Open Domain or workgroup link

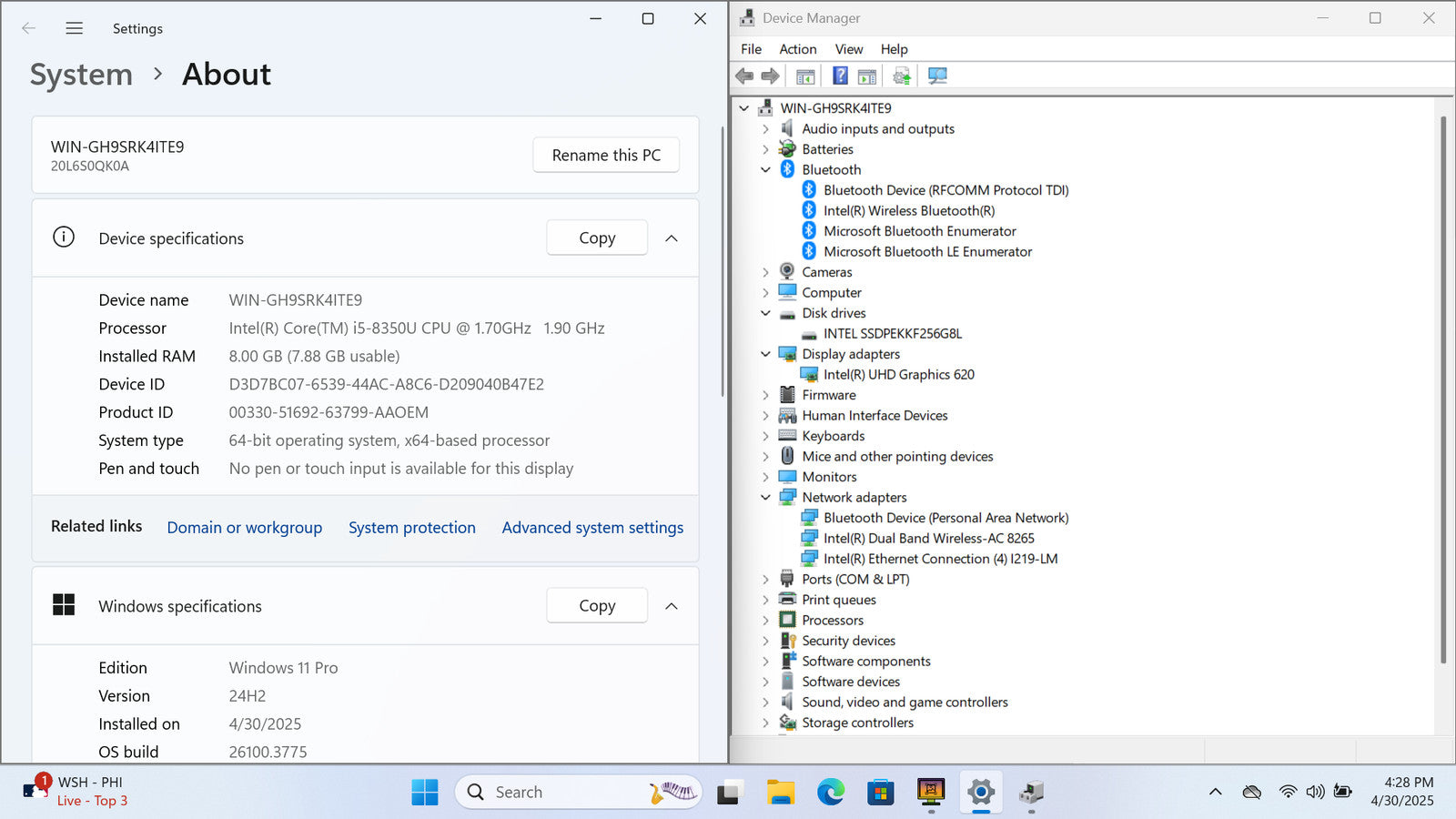pos(245,528)
